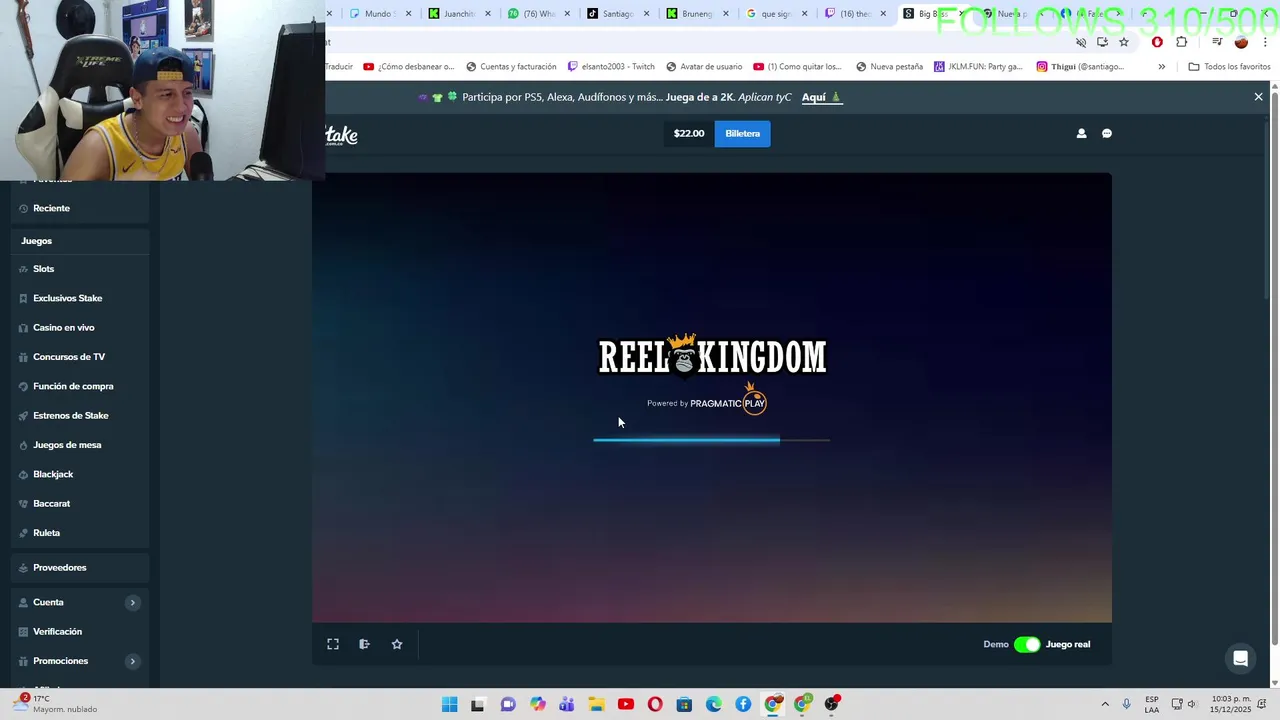This screenshot has height=720, width=1280.
Task: Open the Billetera wallet button
Action: click(x=742, y=133)
